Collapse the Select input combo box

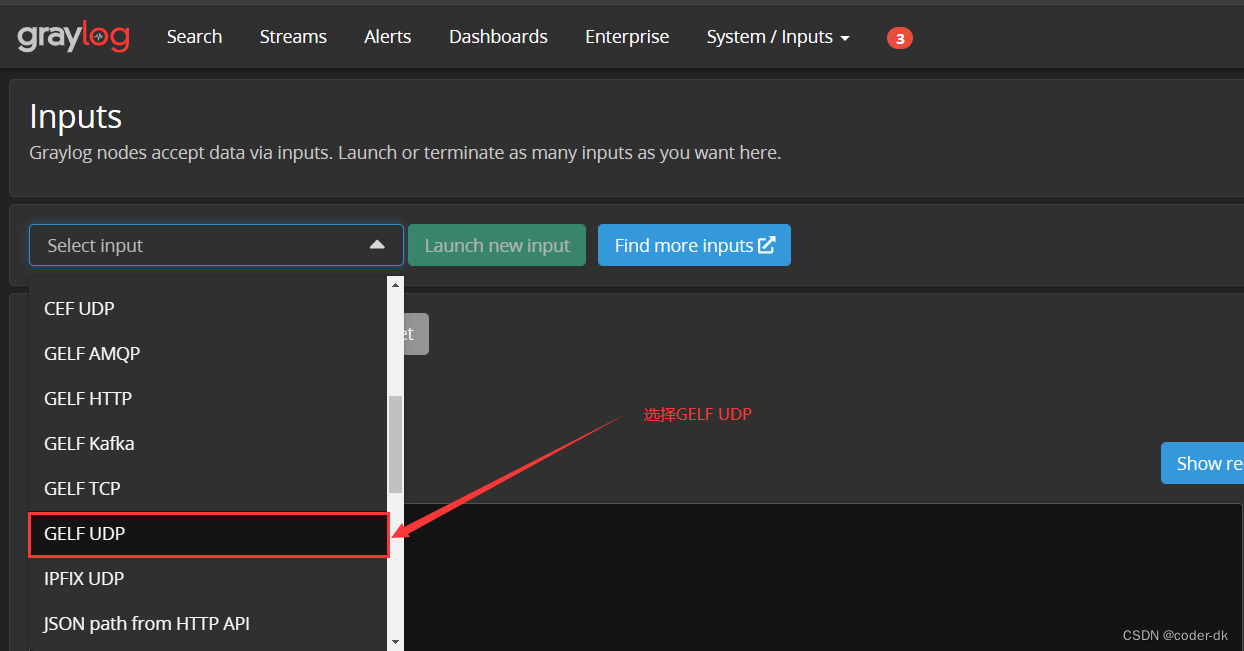pyautogui.click(x=216, y=245)
